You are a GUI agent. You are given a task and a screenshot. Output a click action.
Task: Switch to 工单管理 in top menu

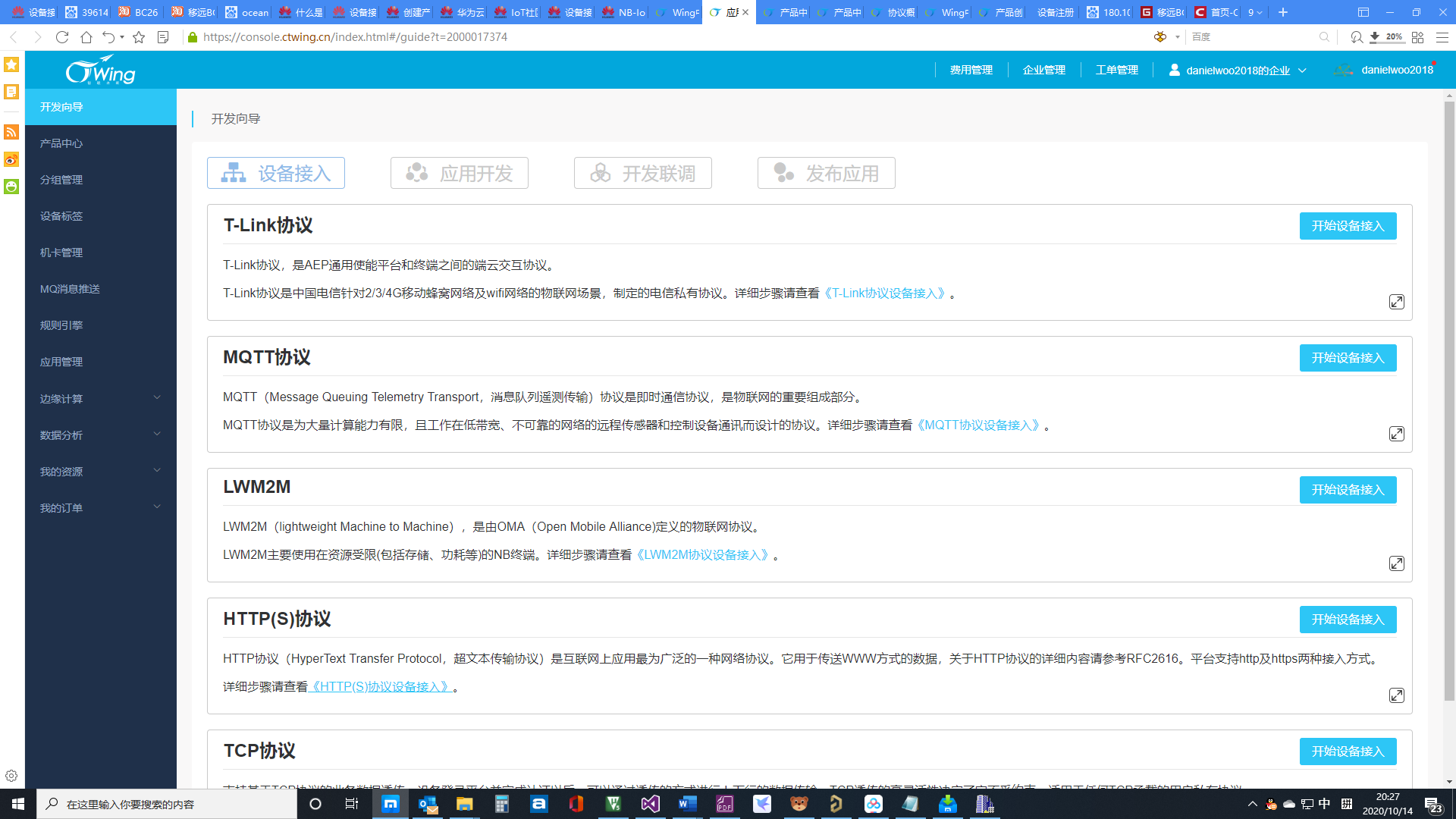(1116, 70)
